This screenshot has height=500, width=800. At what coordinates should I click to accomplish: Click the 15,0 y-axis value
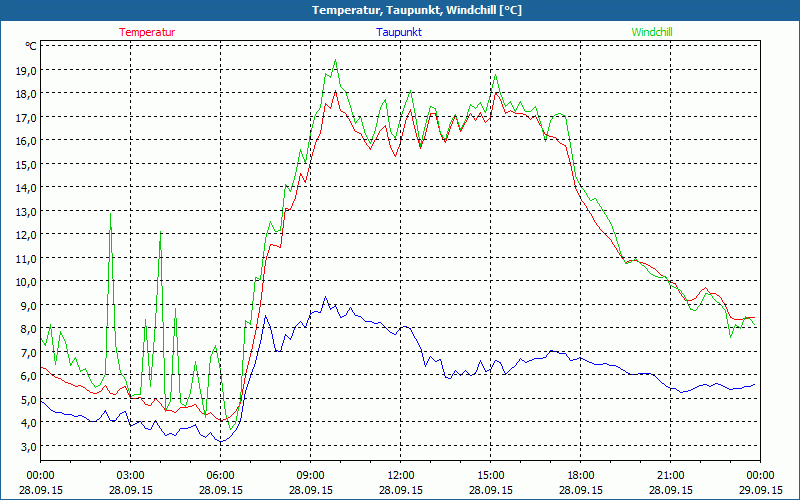[26, 164]
